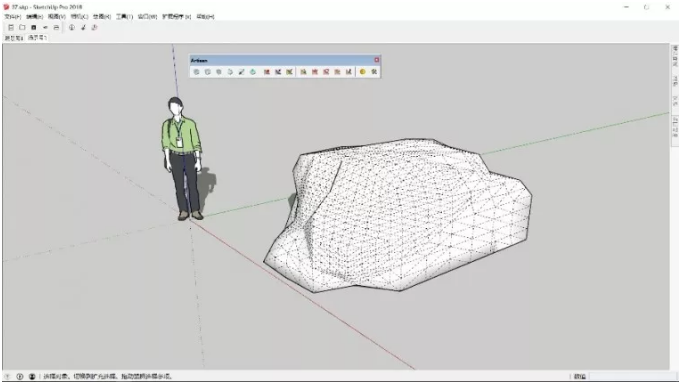
Task: Pick the Knife Subdivide tool in Artisan
Action: pos(241,72)
